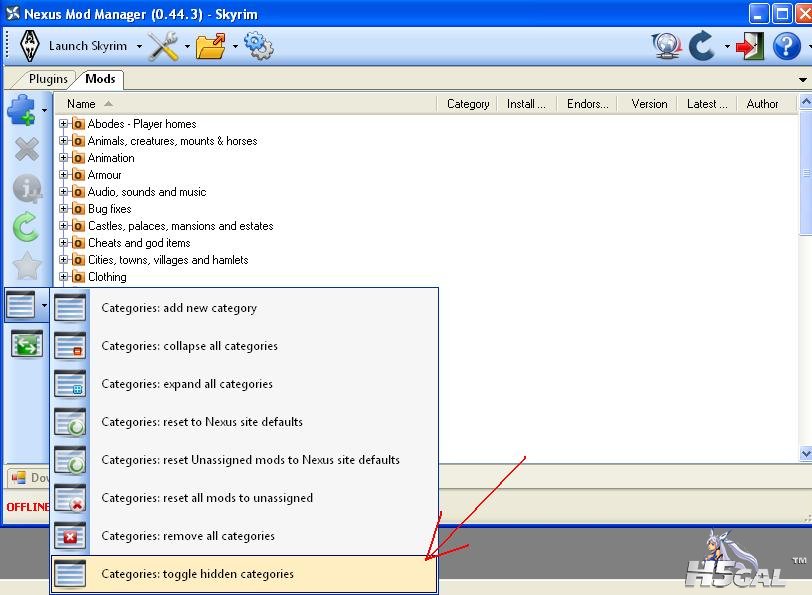
Task: Open settings with the blue gears icon
Action: pos(258,46)
